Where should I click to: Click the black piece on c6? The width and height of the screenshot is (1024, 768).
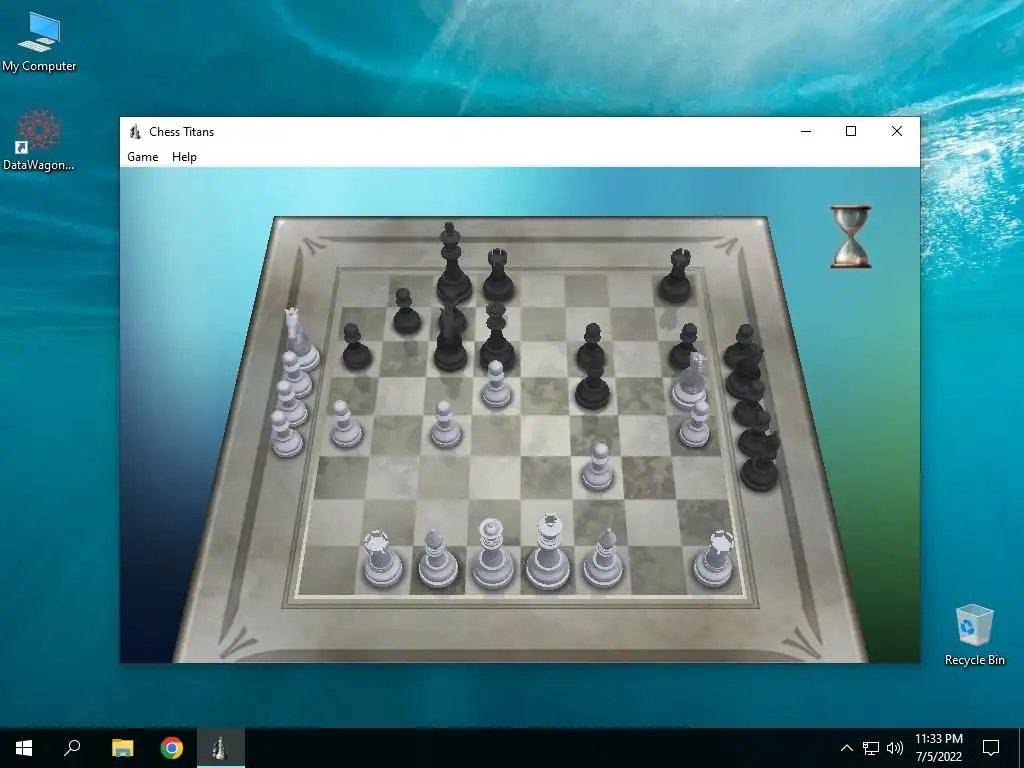point(450,338)
